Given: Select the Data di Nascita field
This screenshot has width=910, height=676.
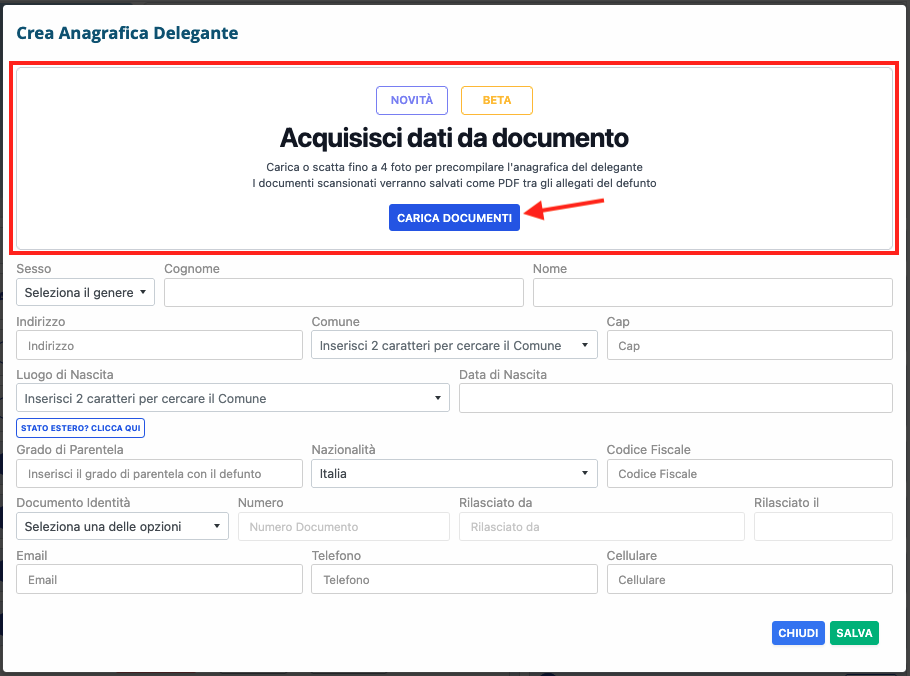Looking at the screenshot, I should click(x=675, y=398).
